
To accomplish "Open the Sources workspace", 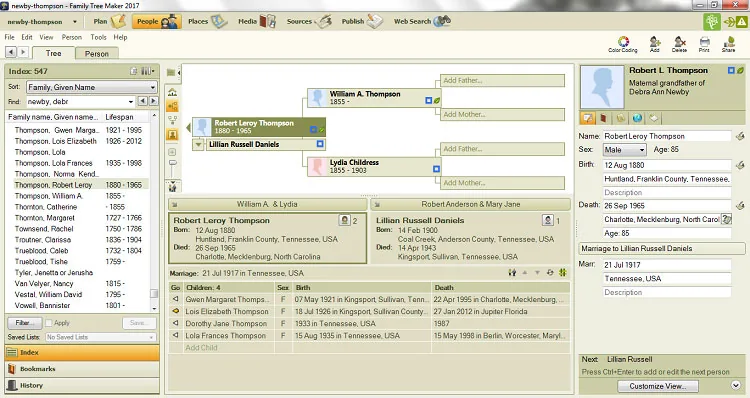I will click(x=309, y=22).
